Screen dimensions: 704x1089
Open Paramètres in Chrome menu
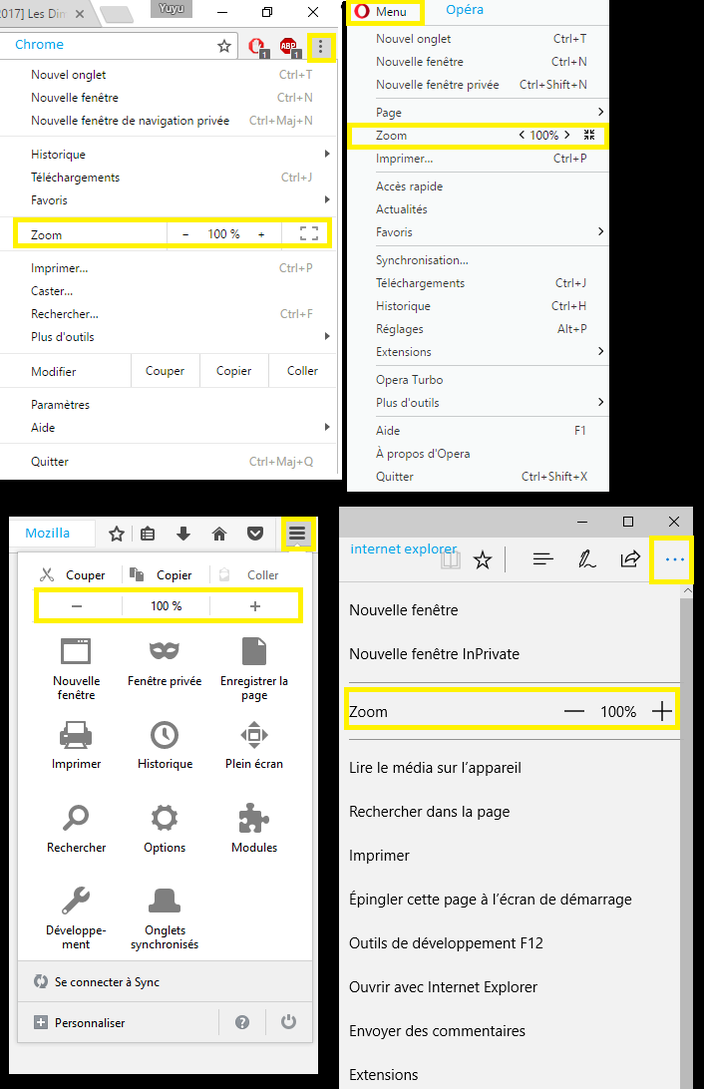click(x=60, y=404)
